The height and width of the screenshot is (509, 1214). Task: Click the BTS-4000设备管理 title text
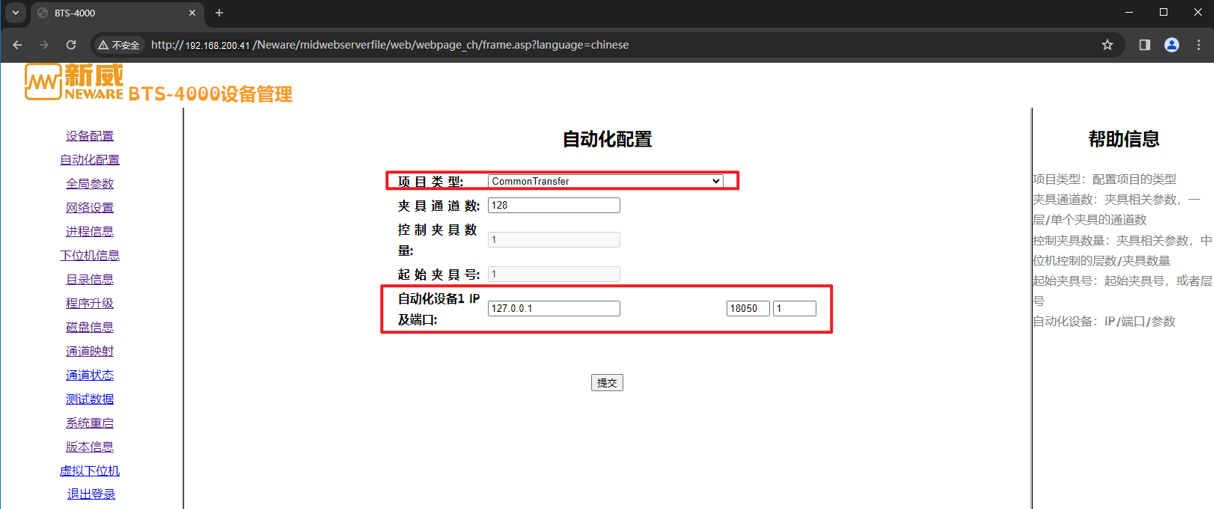coord(210,94)
